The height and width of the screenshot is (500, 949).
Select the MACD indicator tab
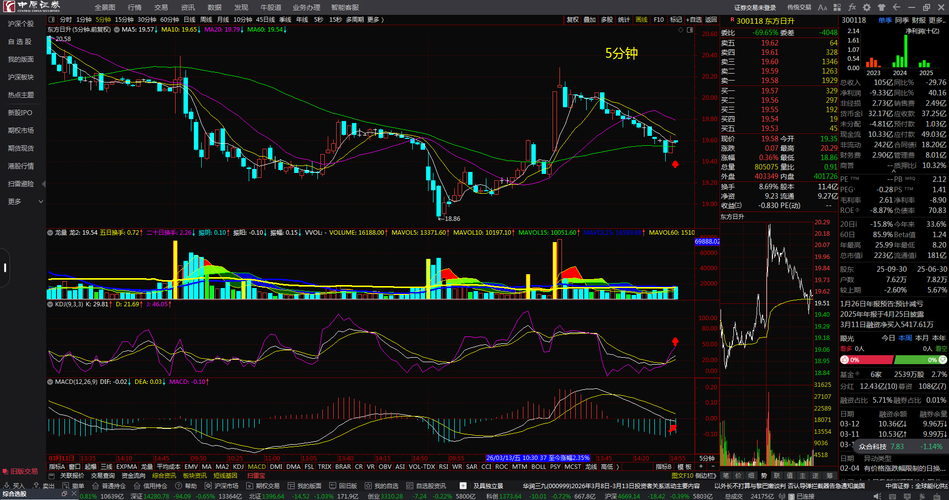point(257,467)
